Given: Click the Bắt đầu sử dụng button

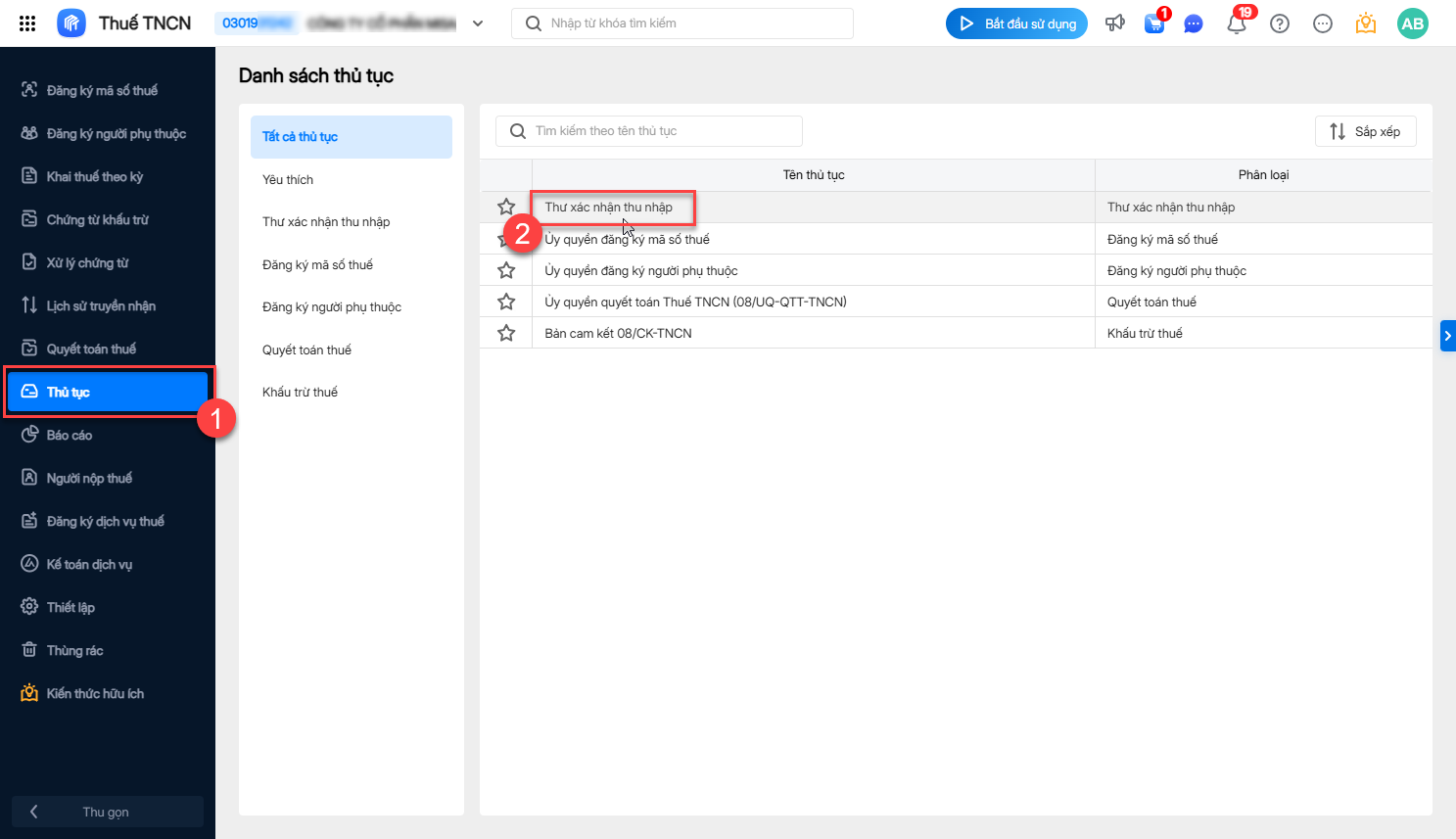Looking at the screenshot, I should [1016, 23].
